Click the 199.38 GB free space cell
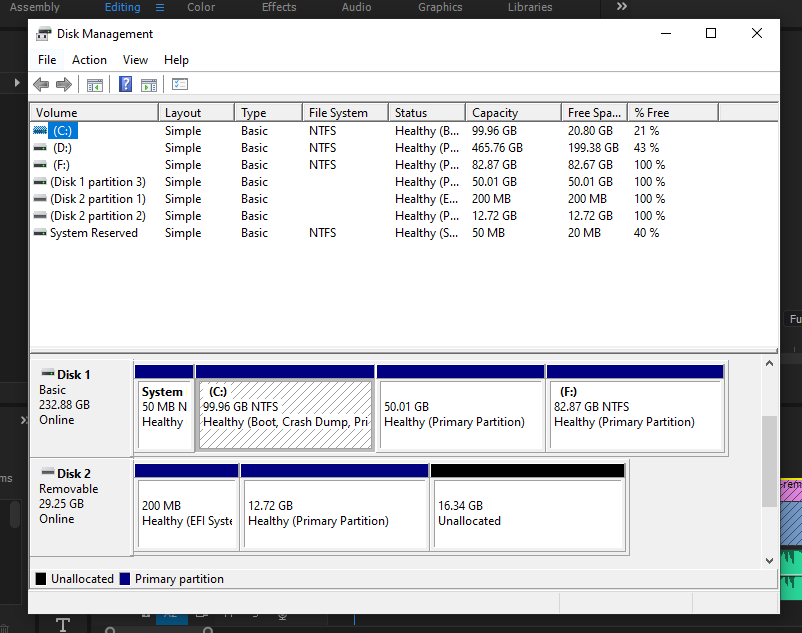 click(593, 148)
